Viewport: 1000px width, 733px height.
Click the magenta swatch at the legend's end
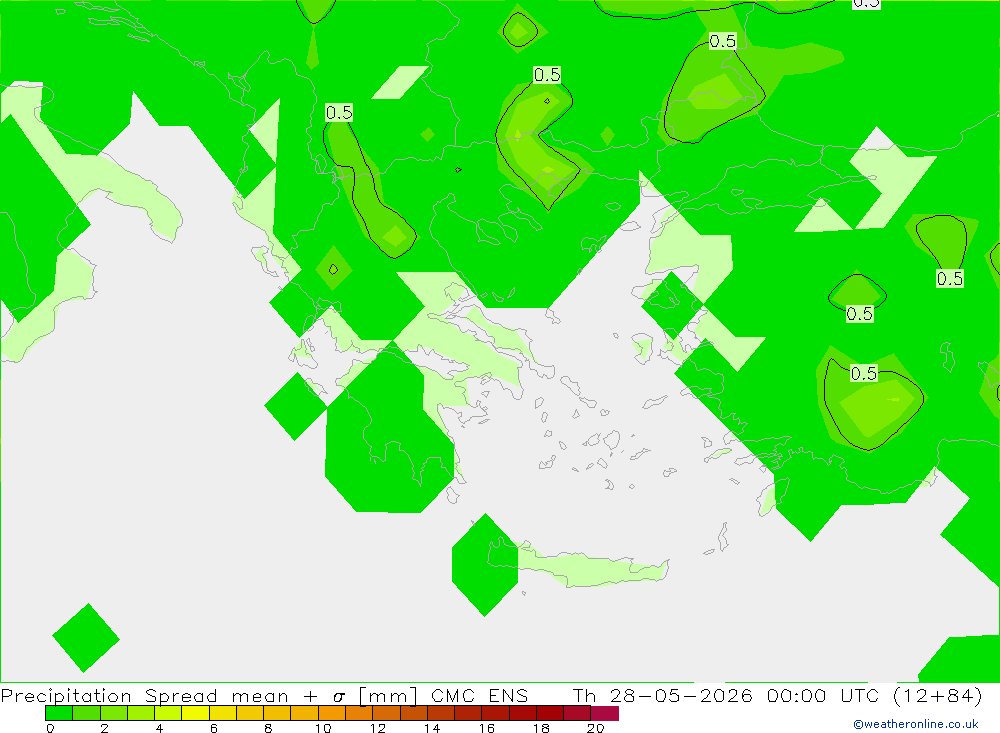tap(605, 713)
